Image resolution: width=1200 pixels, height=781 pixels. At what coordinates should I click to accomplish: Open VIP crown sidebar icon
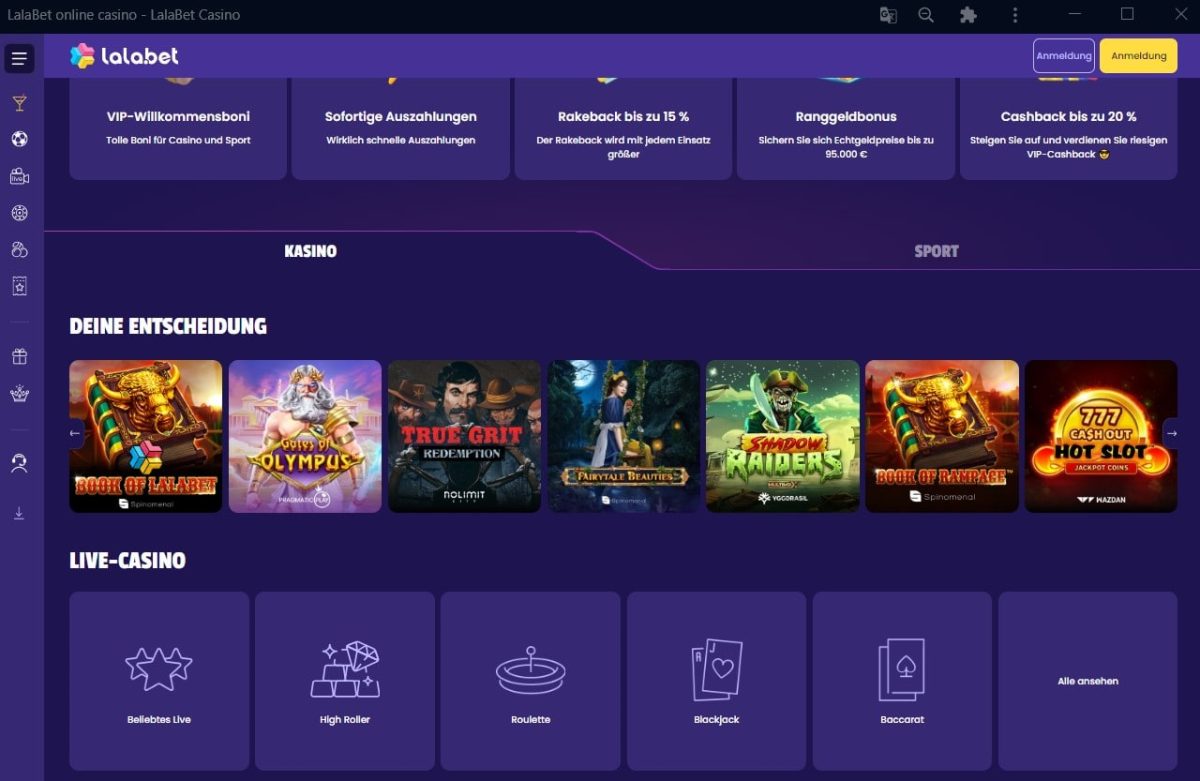pos(19,393)
